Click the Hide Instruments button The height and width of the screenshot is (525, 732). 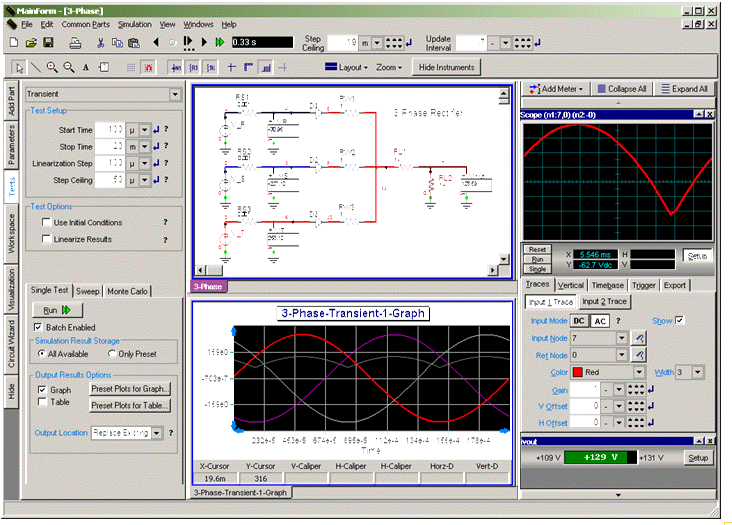click(x=447, y=67)
